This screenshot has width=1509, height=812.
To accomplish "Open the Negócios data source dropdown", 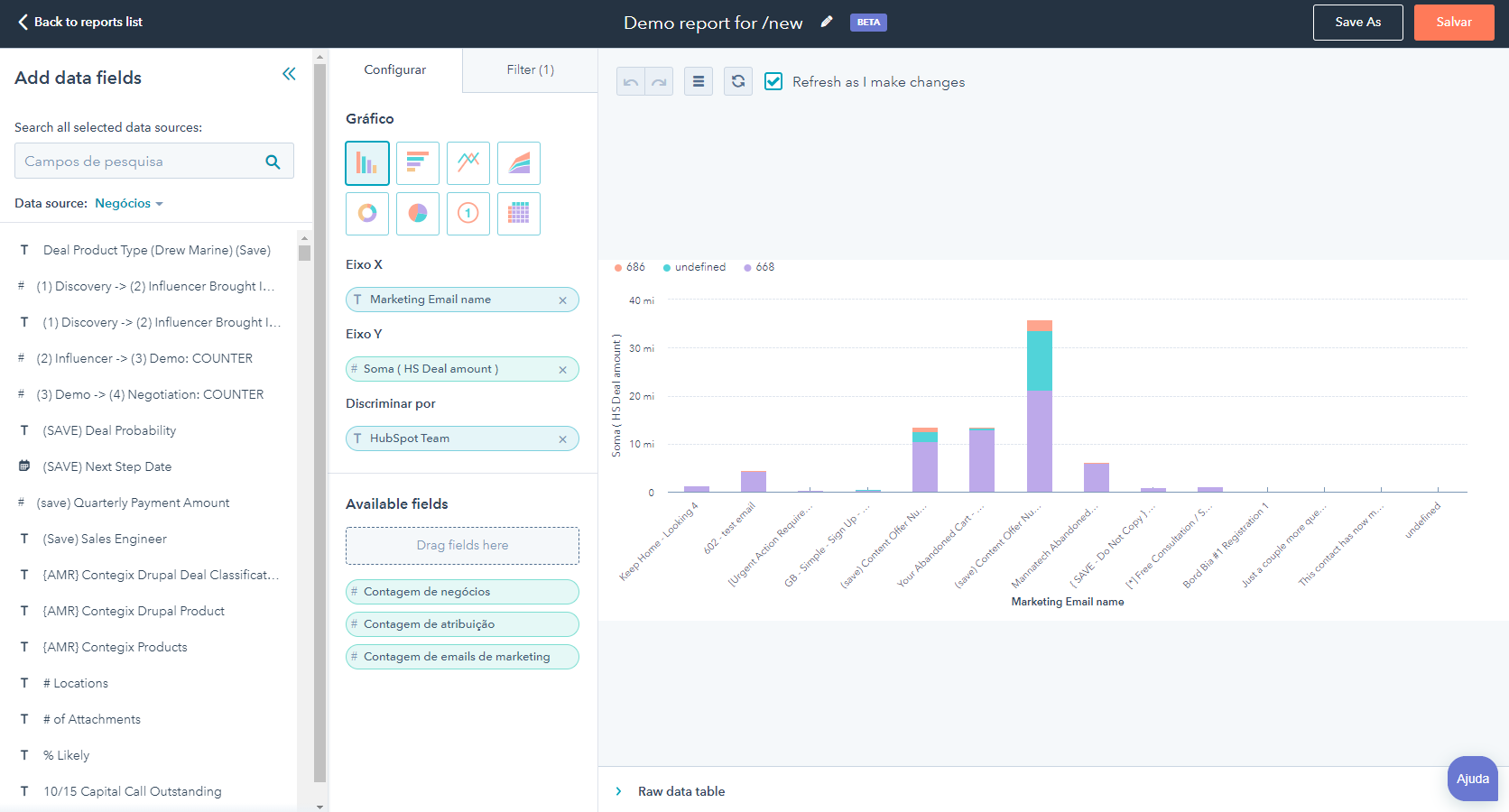I will [128, 204].
